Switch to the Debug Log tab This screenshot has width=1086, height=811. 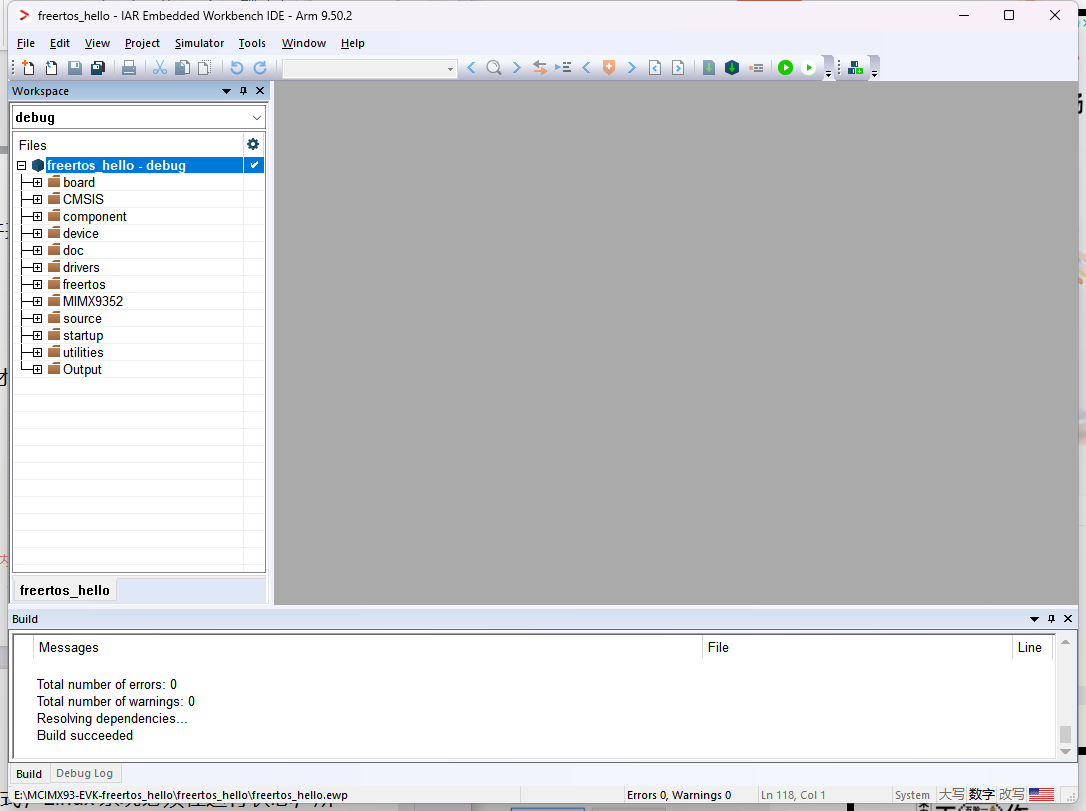(x=84, y=773)
